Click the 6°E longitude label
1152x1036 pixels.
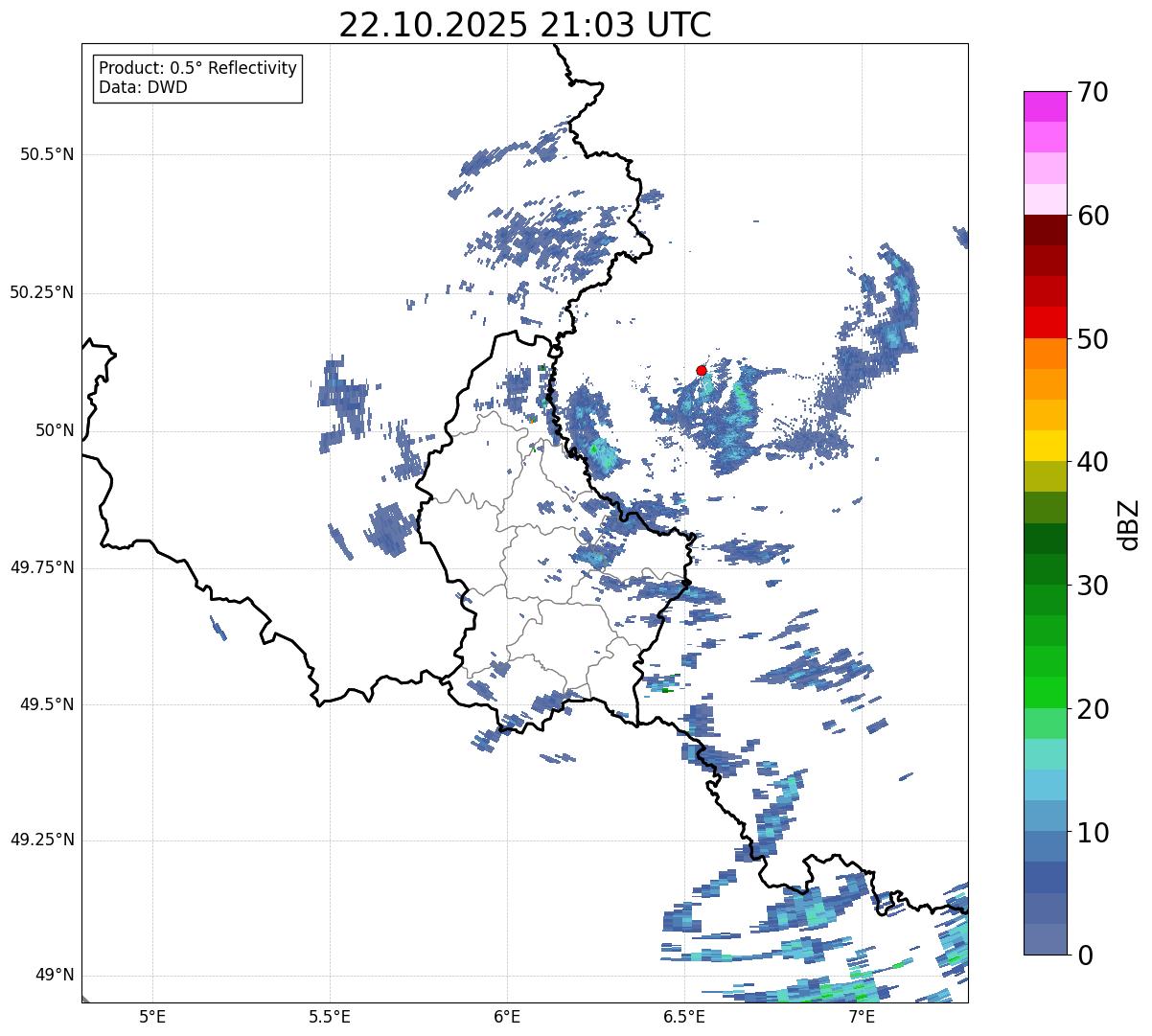507,1016
